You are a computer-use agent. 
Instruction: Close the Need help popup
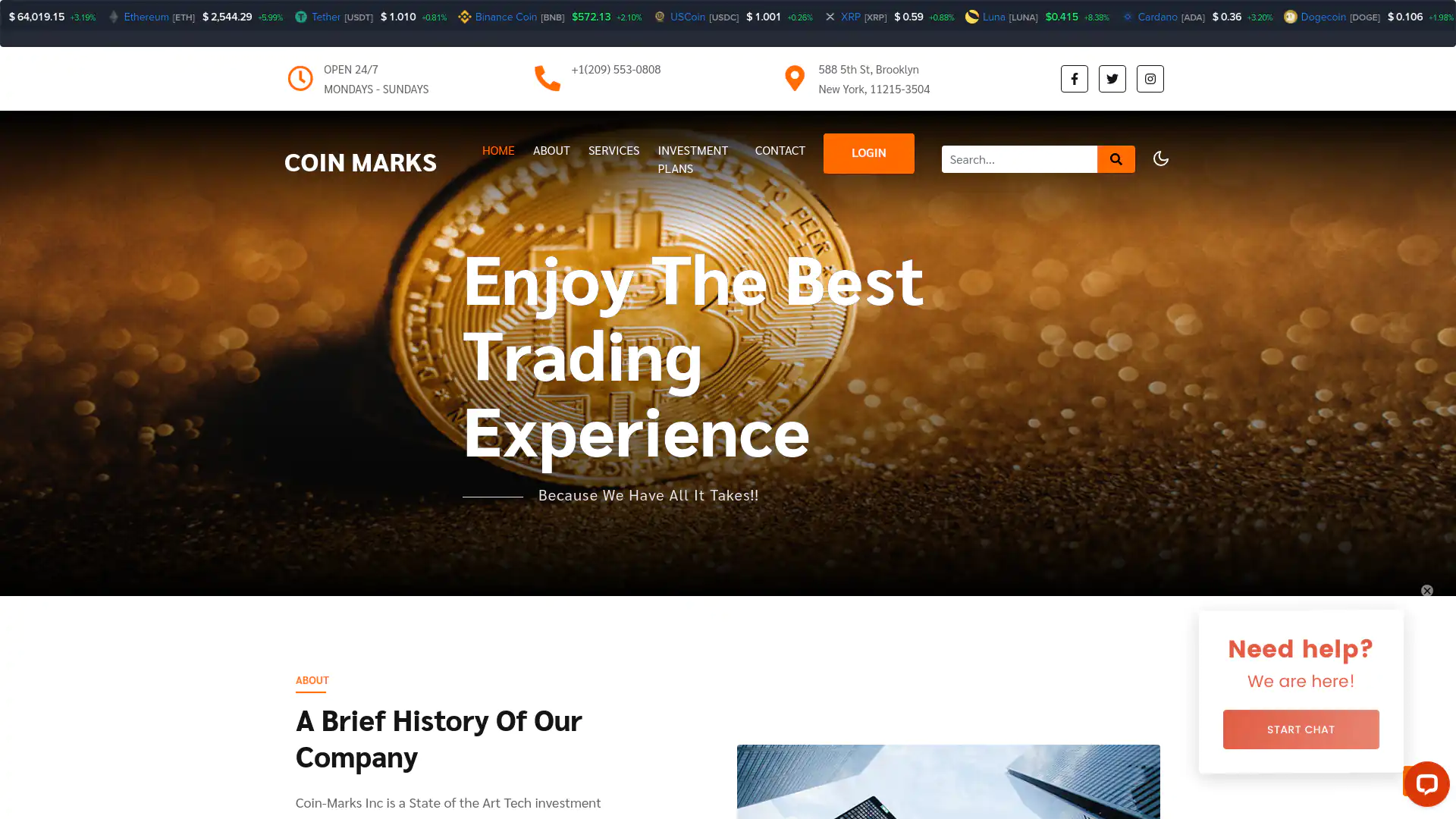[x=1426, y=591]
